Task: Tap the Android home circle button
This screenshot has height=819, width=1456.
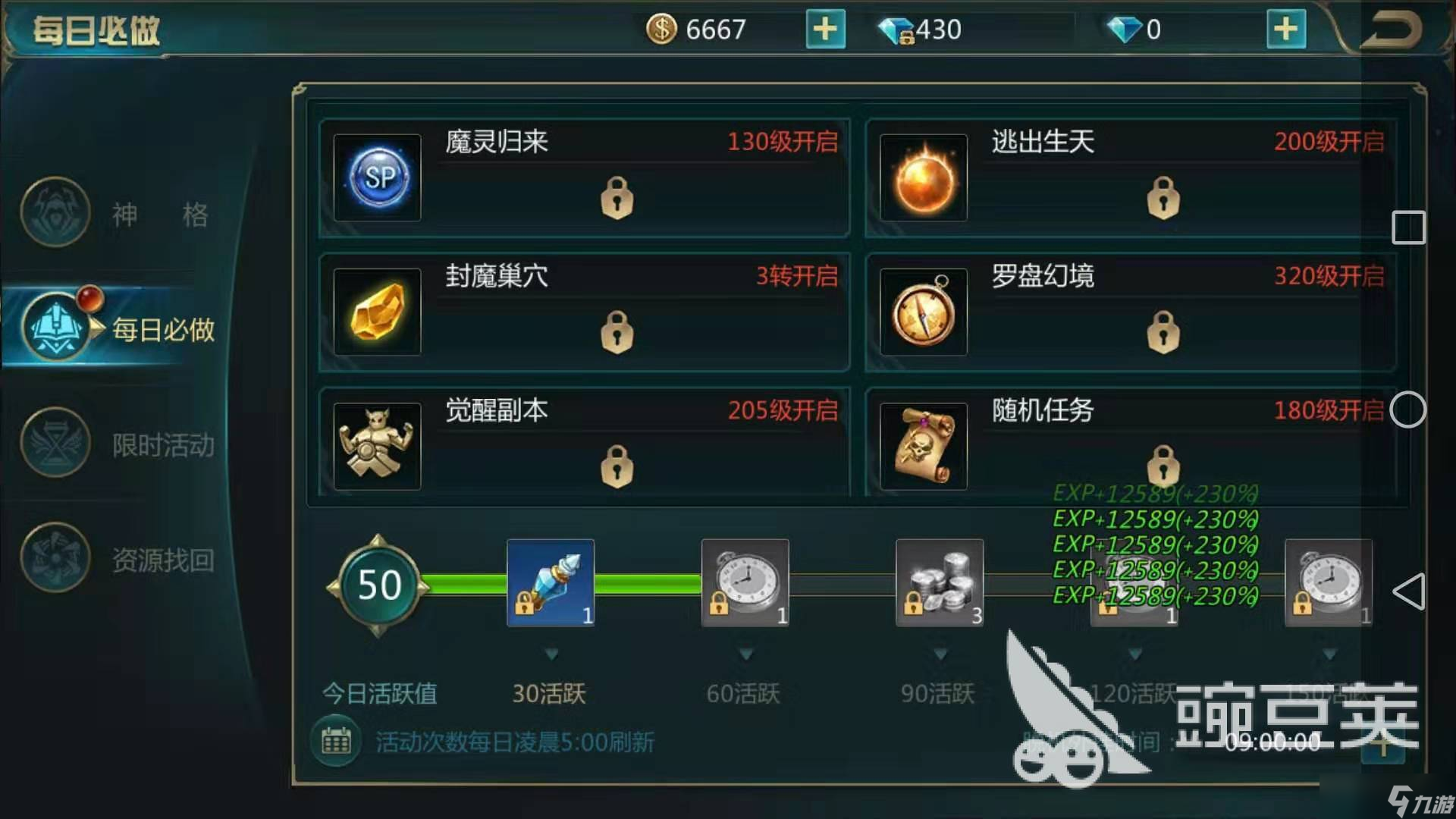Action: point(1408,409)
